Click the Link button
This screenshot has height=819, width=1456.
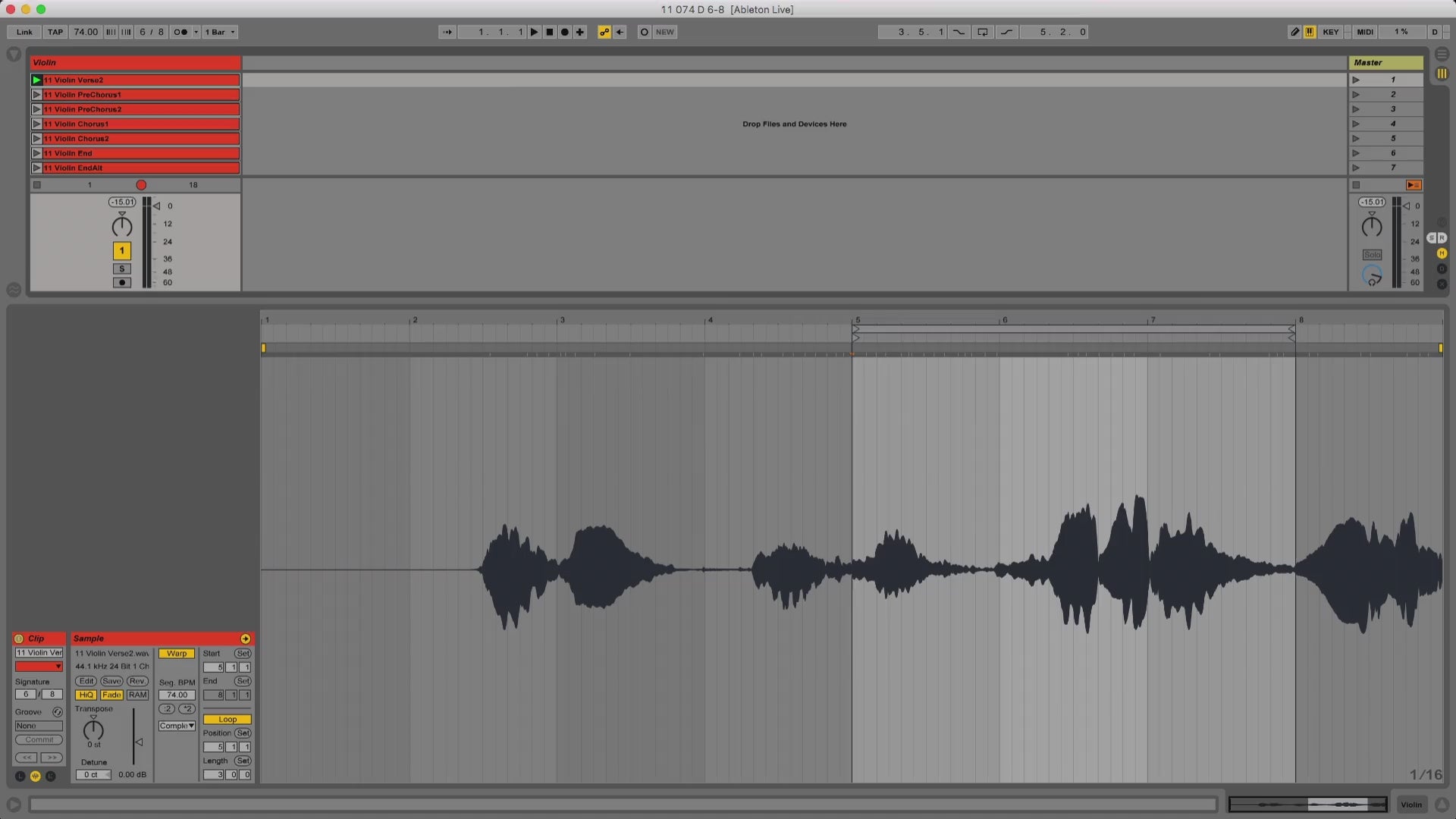(x=24, y=32)
